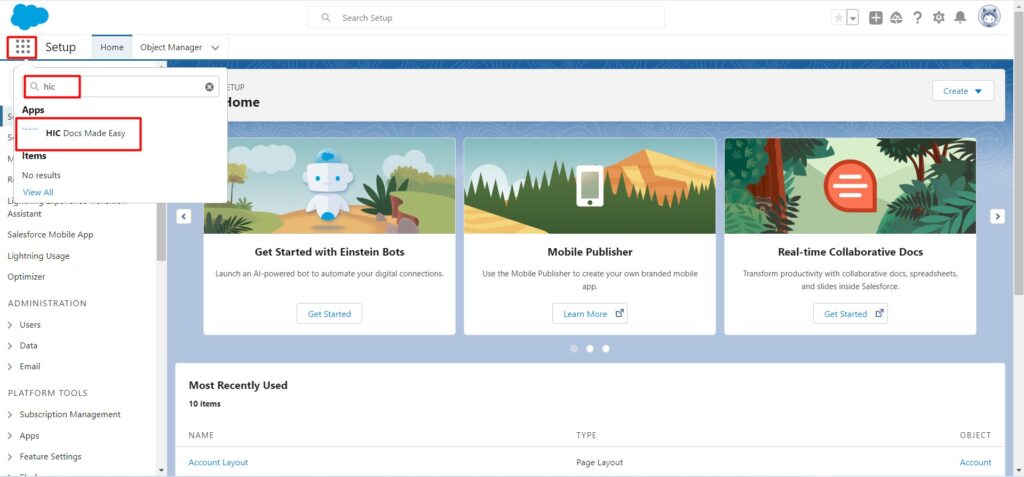The width and height of the screenshot is (1024, 477).
Task: Open the global actions plus icon
Action: point(875,18)
